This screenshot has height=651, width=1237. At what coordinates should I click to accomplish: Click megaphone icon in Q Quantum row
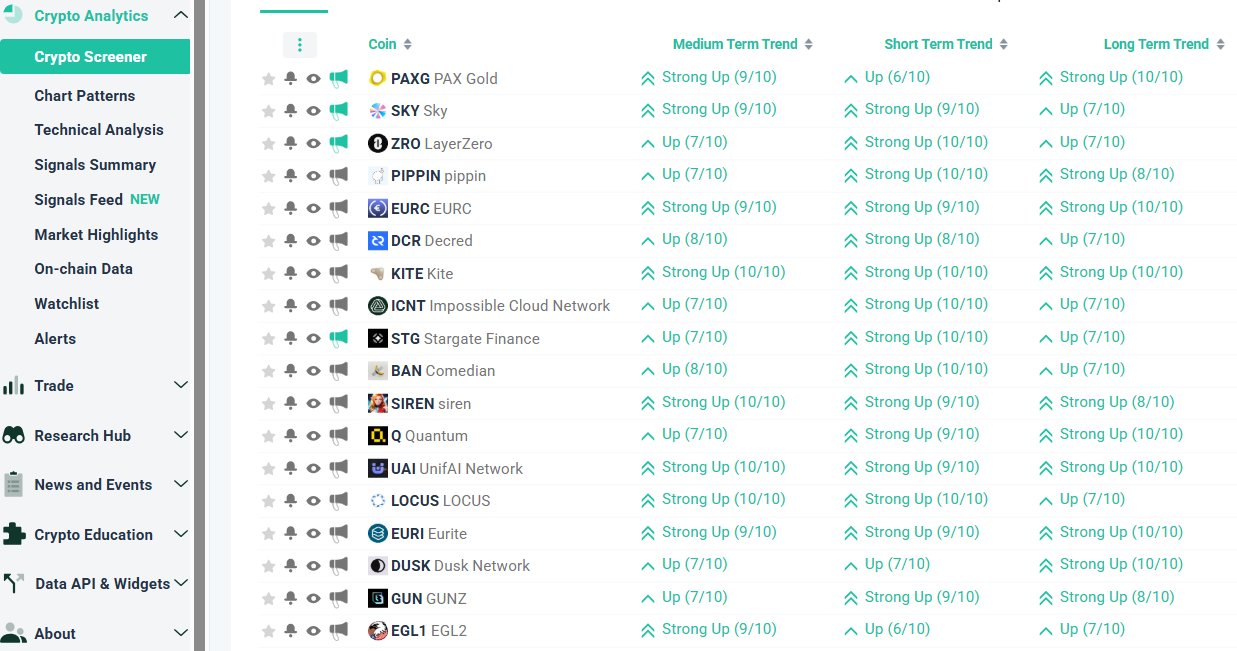coord(339,436)
